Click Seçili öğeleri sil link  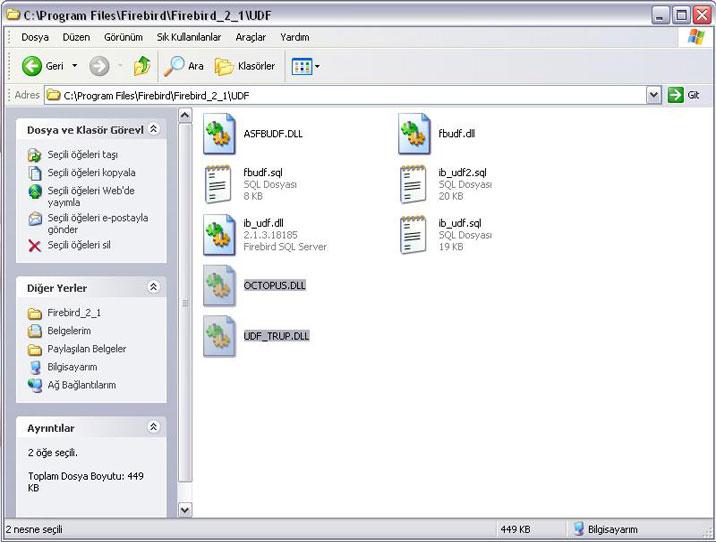point(79,245)
